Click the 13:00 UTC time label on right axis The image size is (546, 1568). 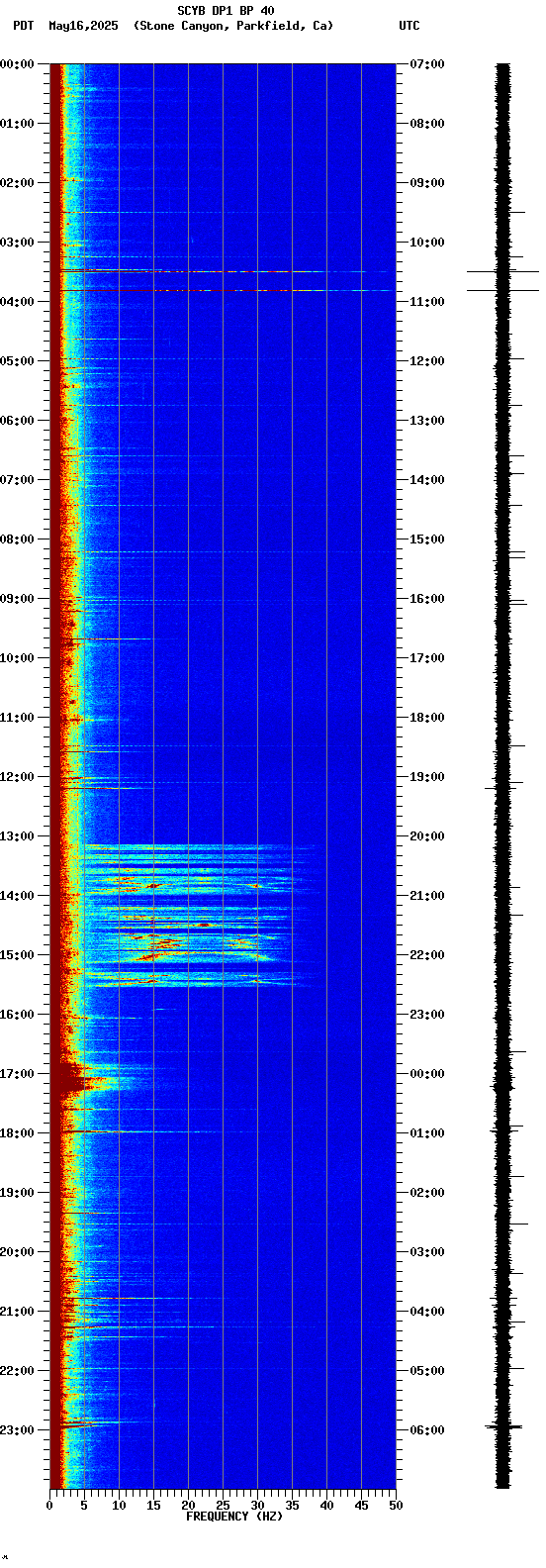pyautogui.click(x=426, y=421)
